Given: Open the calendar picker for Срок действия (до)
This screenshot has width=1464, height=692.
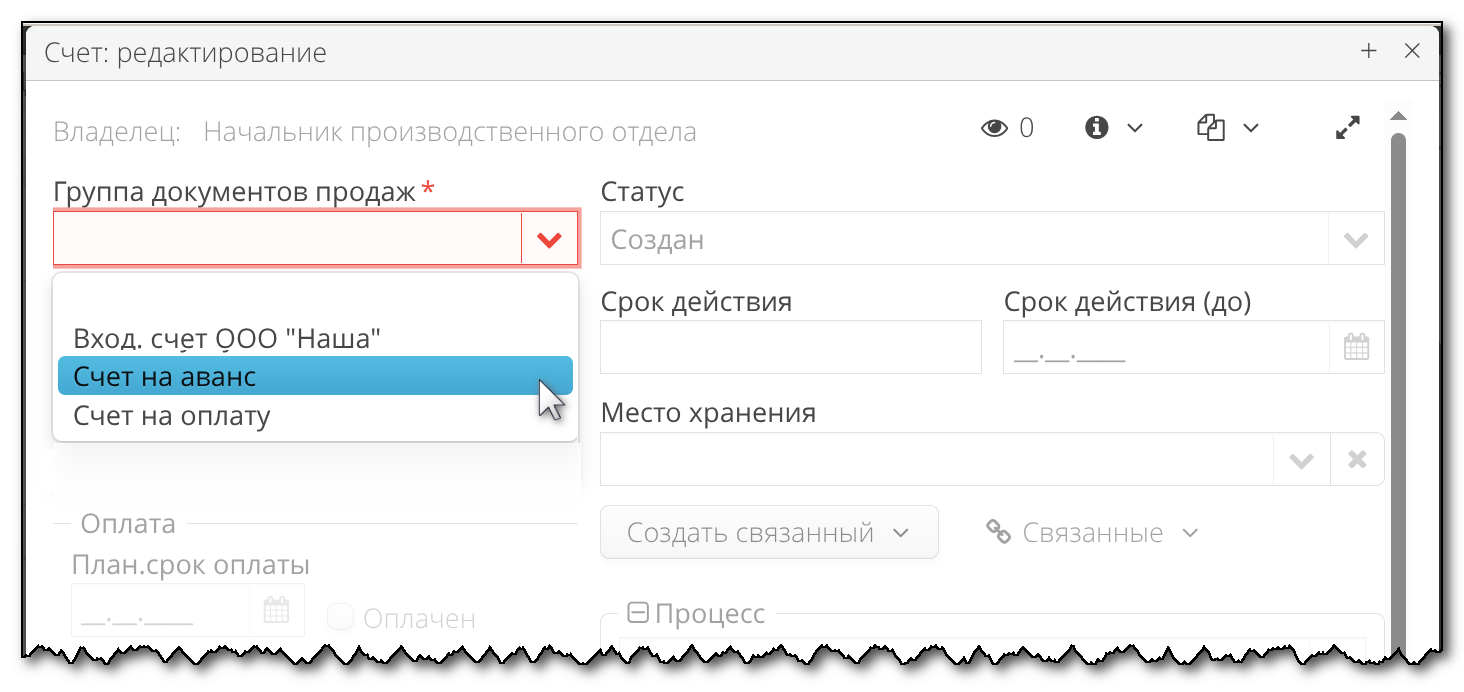Looking at the screenshot, I should [1356, 346].
